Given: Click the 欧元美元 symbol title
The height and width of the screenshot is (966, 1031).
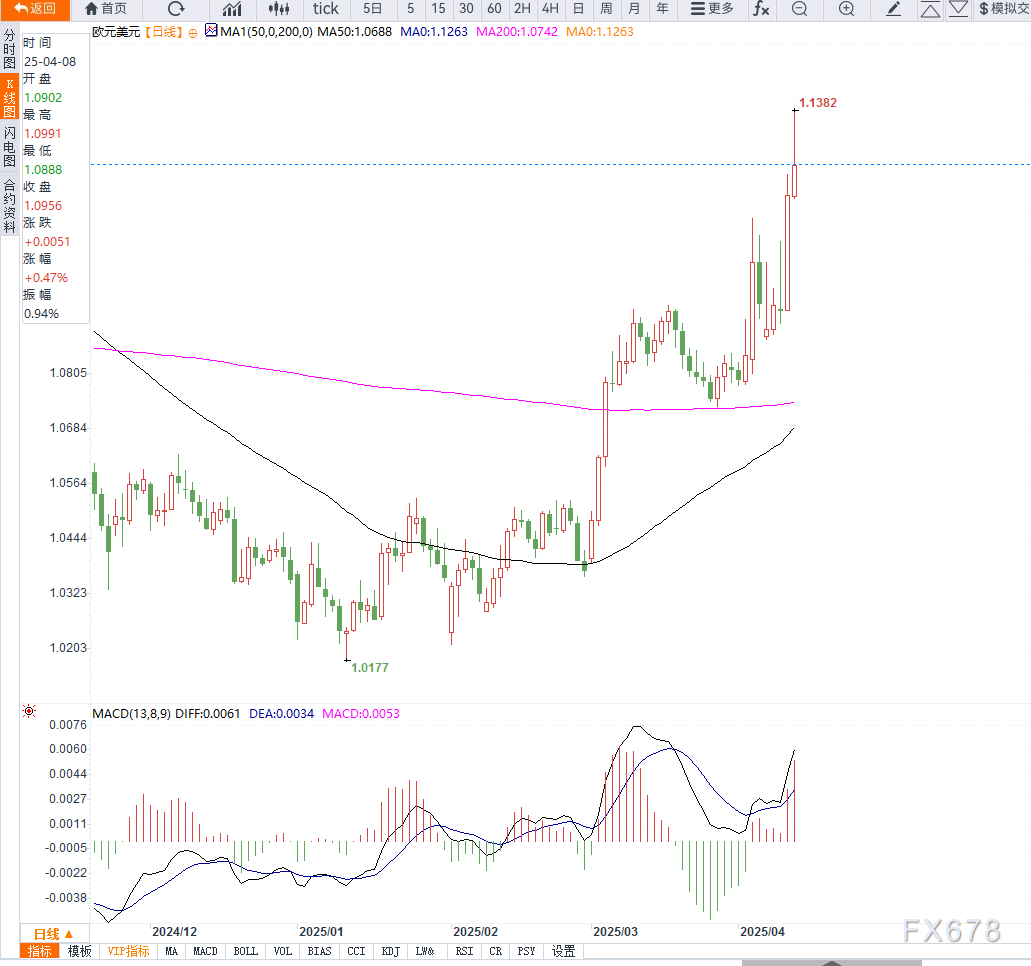Looking at the screenshot, I should point(116,32).
